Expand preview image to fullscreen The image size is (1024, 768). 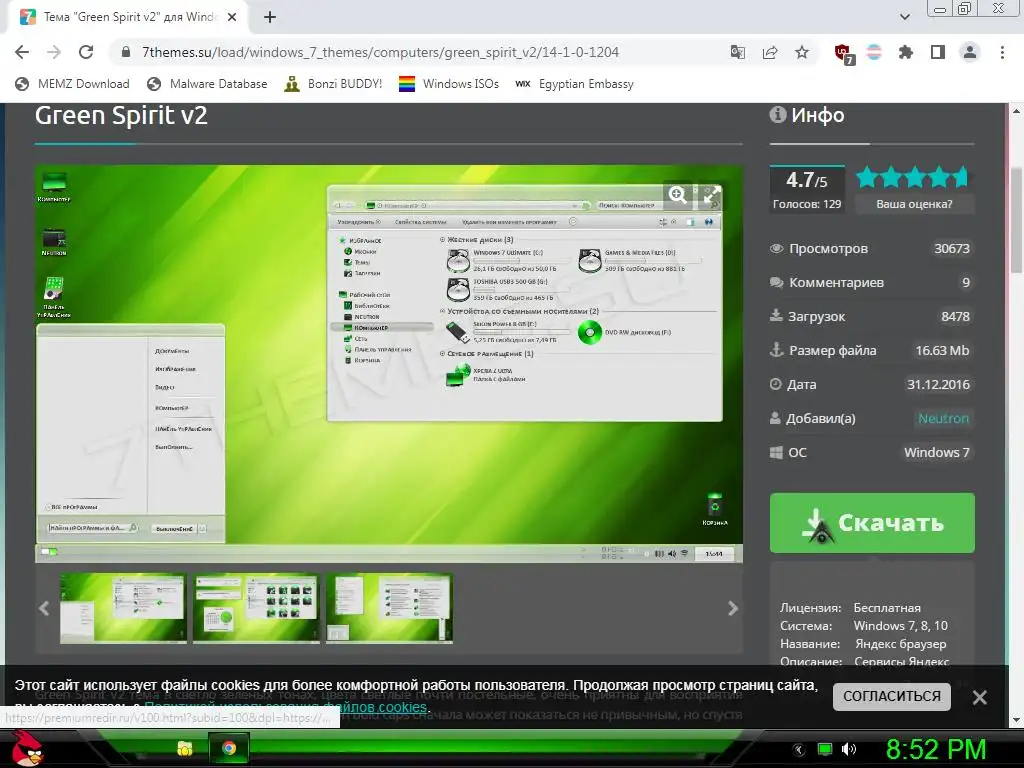pyautogui.click(x=712, y=195)
